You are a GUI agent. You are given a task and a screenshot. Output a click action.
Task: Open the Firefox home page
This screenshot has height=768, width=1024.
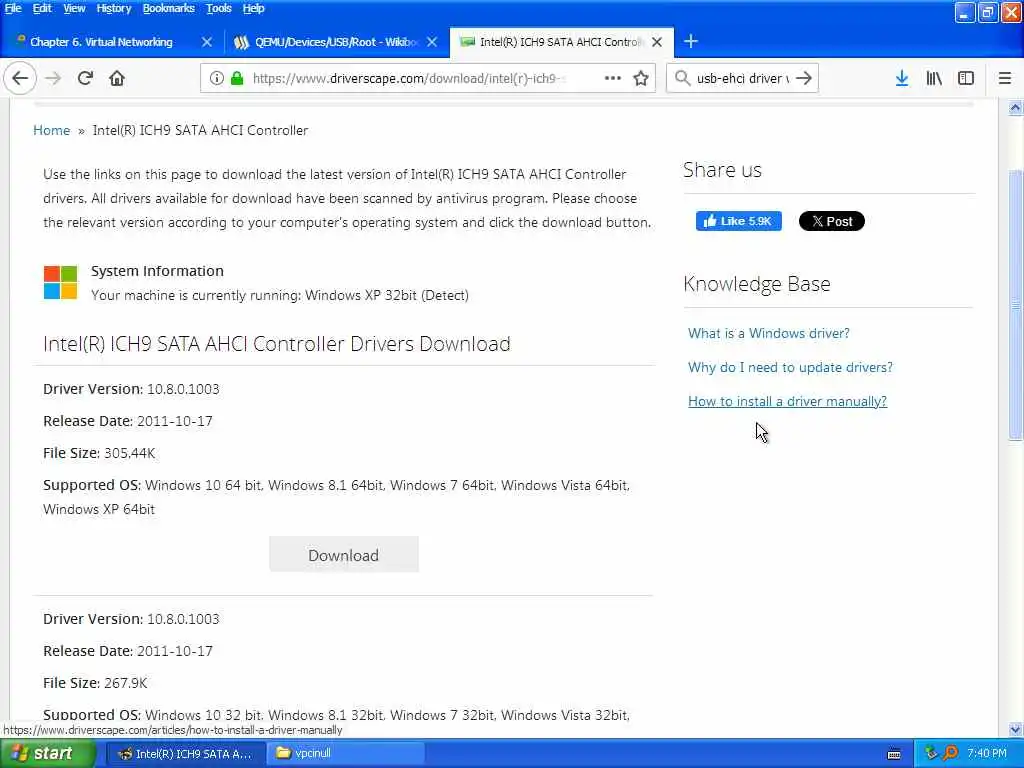click(x=117, y=78)
